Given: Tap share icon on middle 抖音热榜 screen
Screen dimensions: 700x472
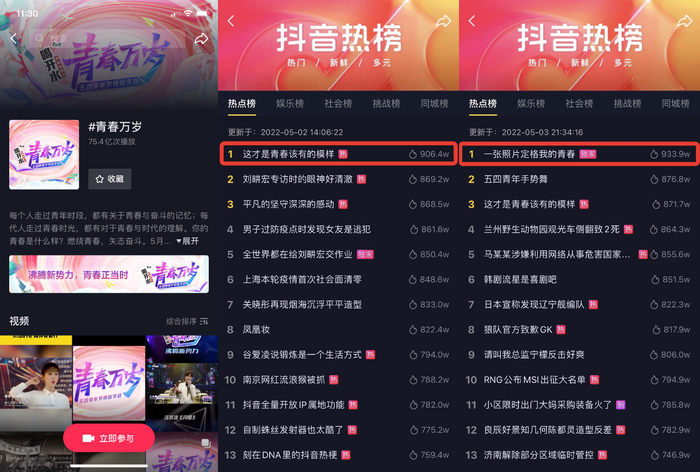Looking at the screenshot, I should point(443,21).
